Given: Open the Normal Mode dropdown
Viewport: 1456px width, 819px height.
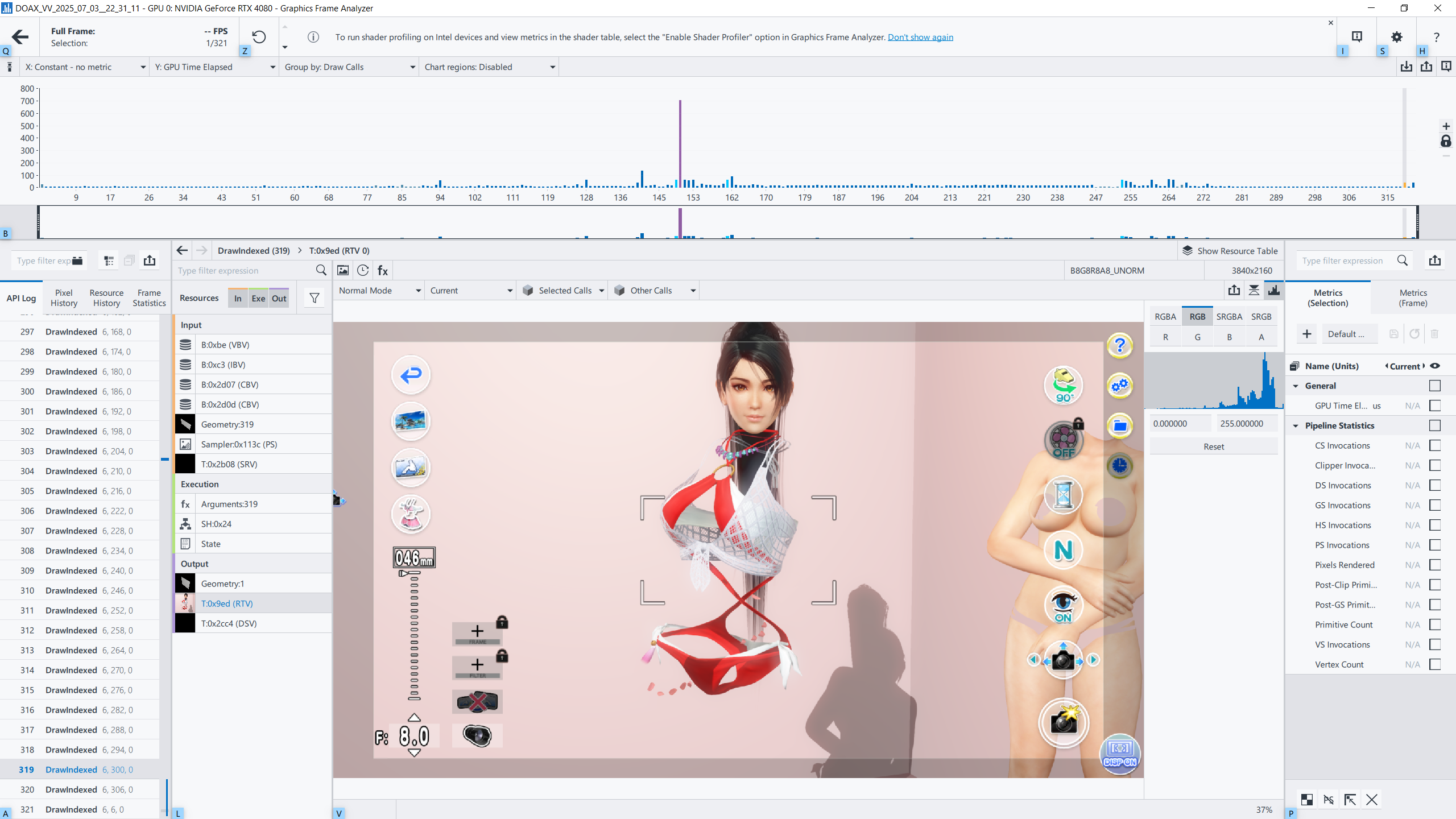Looking at the screenshot, I should coord(379,291).
